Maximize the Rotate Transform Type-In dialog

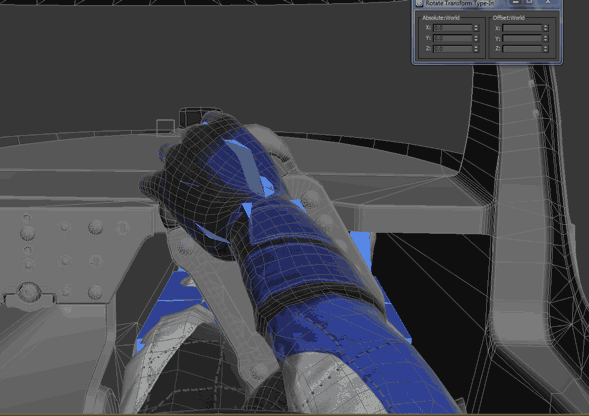point(529,2)
